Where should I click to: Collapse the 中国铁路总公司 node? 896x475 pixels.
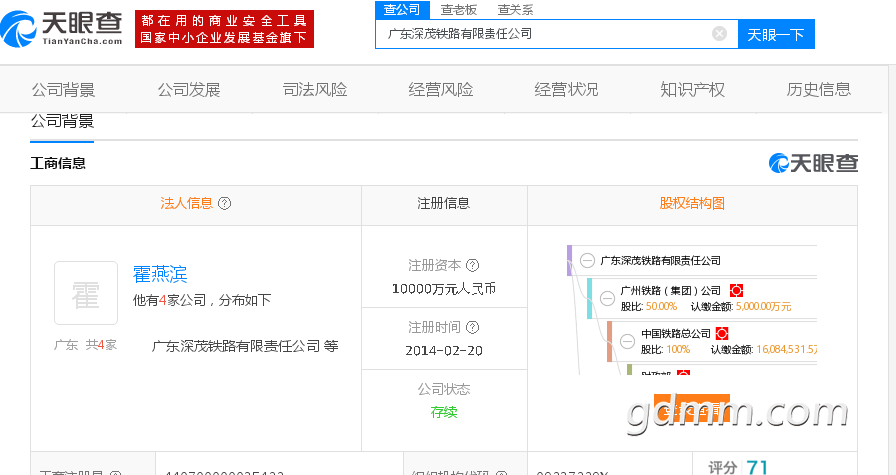point(627,341)
